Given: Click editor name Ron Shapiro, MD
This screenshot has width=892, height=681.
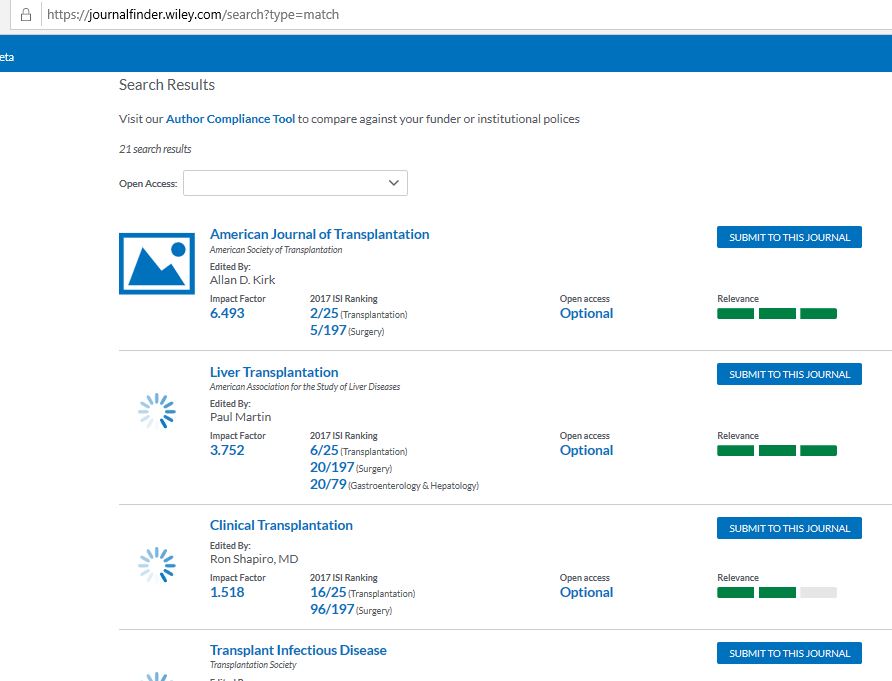Looking at the screenshot, I should click(254, 559).
